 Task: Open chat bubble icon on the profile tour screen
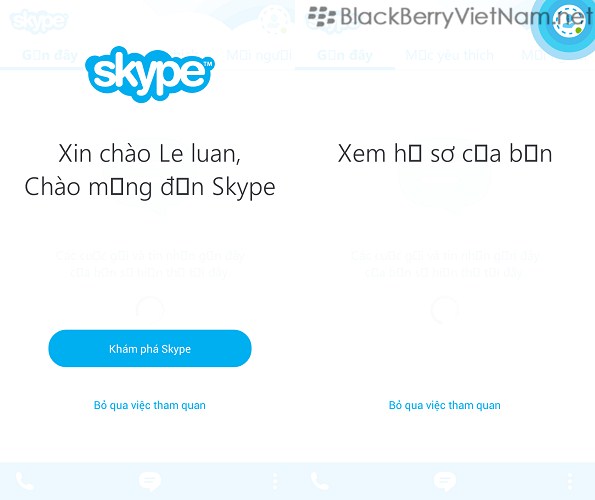(444, 482)
